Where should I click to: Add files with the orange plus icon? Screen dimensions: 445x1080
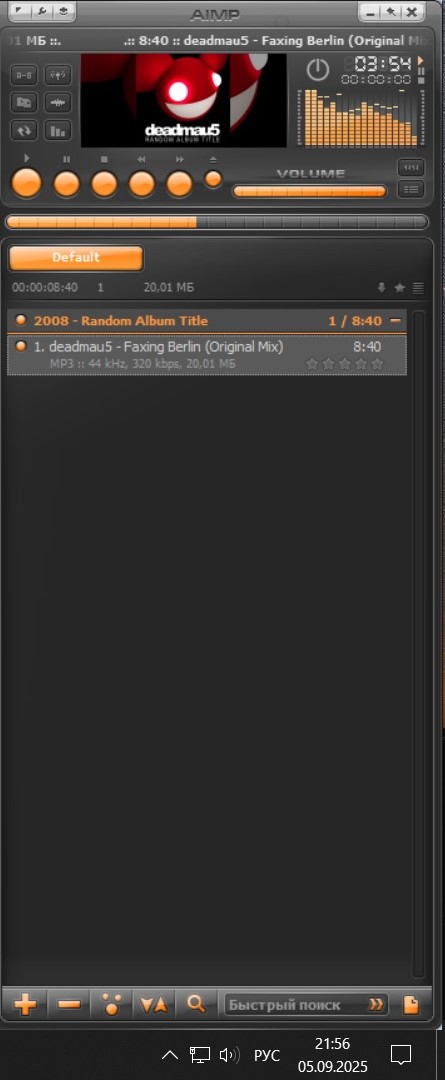coord(25,1005)
